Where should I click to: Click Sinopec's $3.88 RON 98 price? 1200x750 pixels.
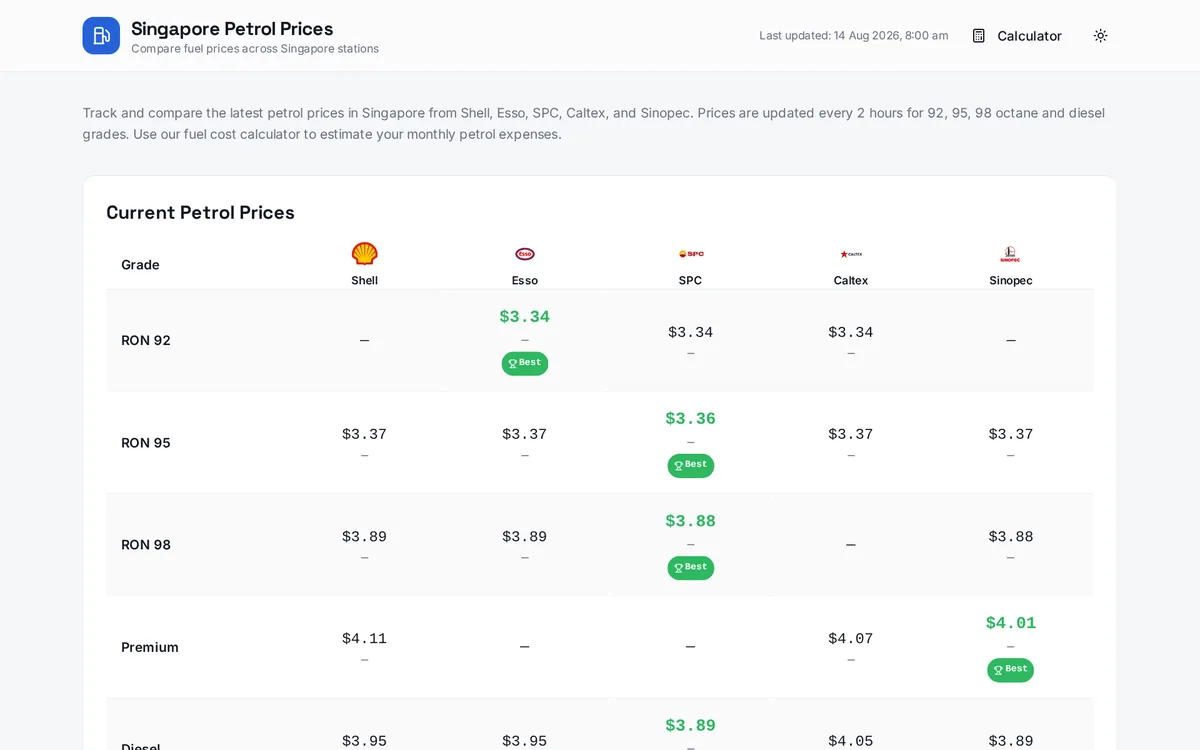tap(1011, 537)
